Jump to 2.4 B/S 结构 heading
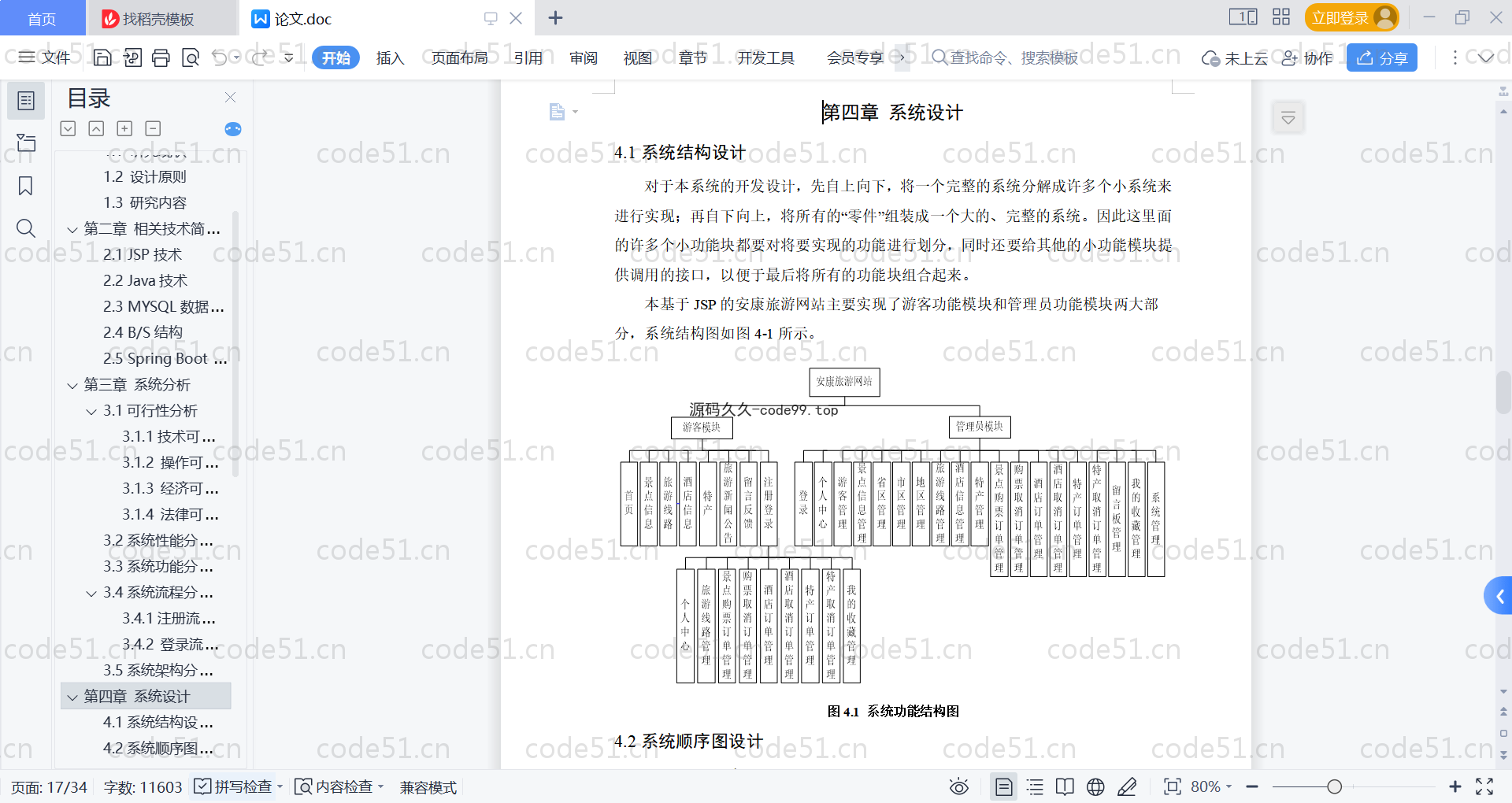1512x803 pixels. pyautogui.click(x=143, y=332)
